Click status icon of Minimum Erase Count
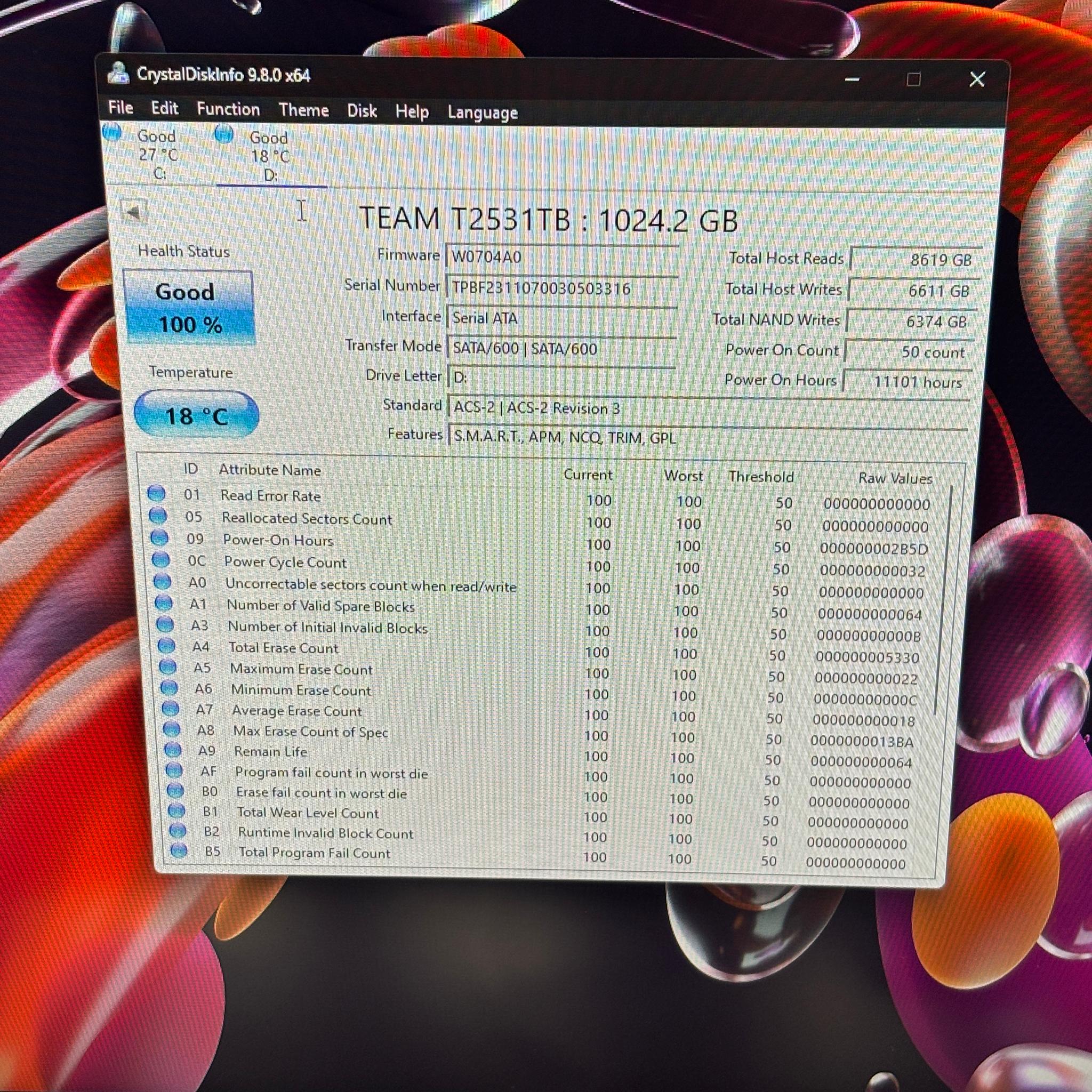The height and width of the screenshot is (1092, 1092). (170, 688)
